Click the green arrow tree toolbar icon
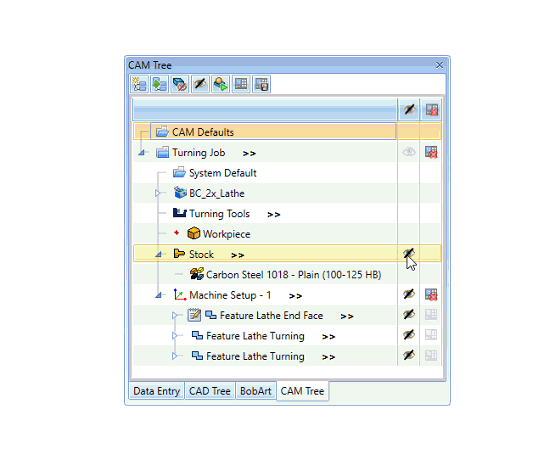Image resolution: width=550 pixels, height=465 pixels. (160, 84)
